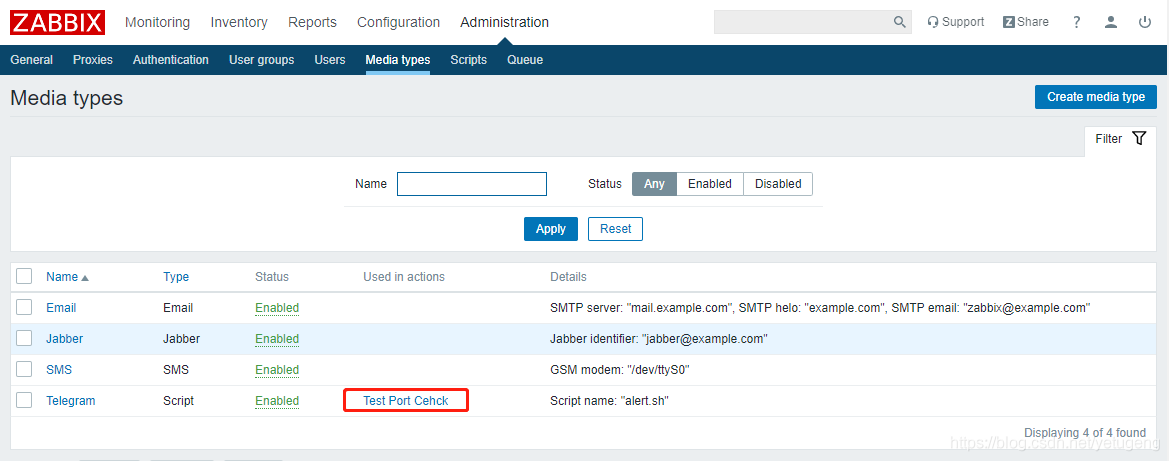Go to Authentication submenu
Screen dimensions: 1169x461
click(171, 60)
